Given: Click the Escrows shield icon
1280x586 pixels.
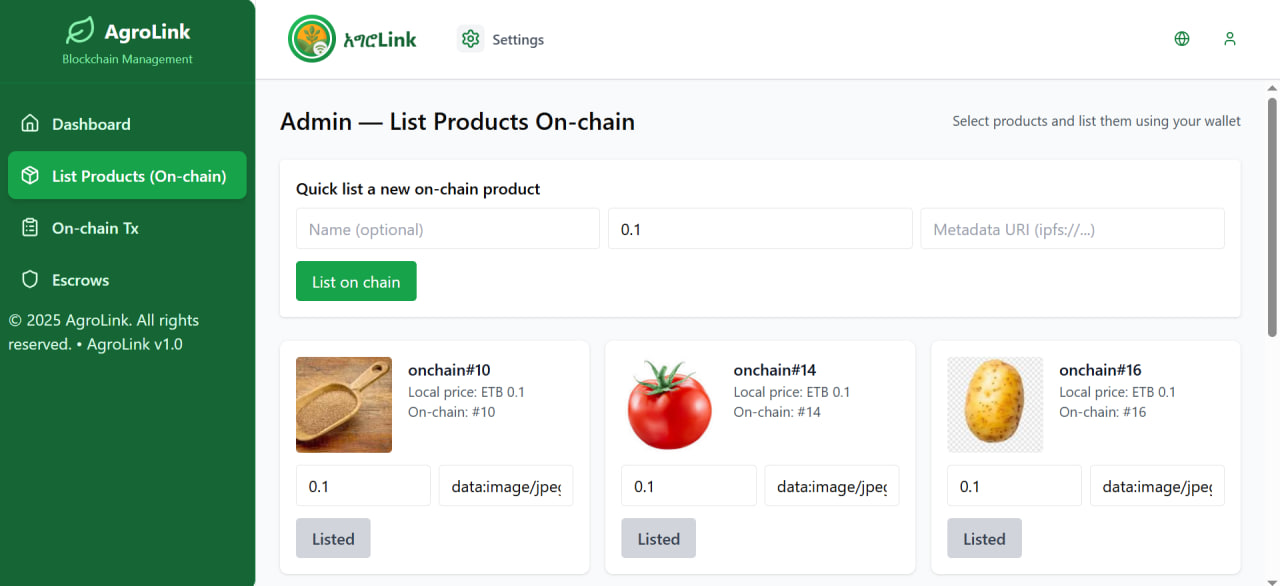Looking at the screenshot, I should point(30,280).
